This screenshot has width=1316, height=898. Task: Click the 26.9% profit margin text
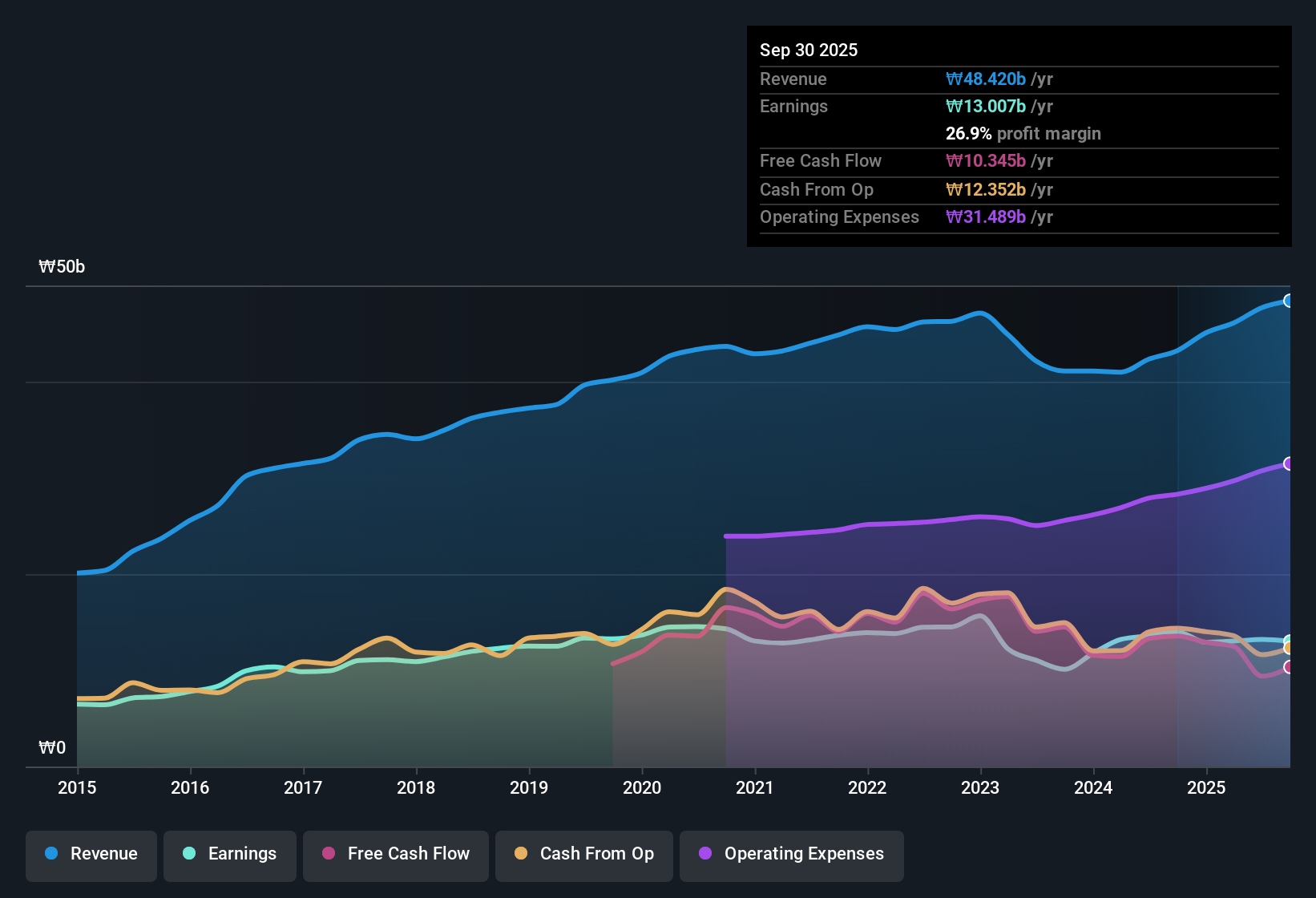point(1023,134)
